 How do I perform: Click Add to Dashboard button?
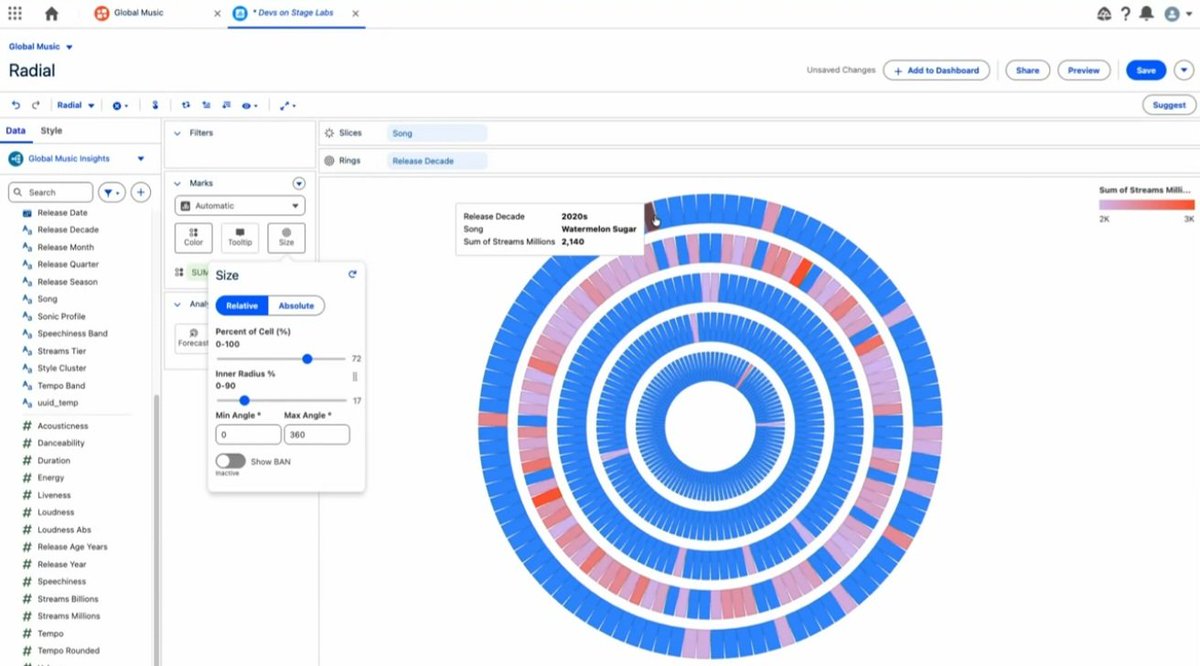937,70
